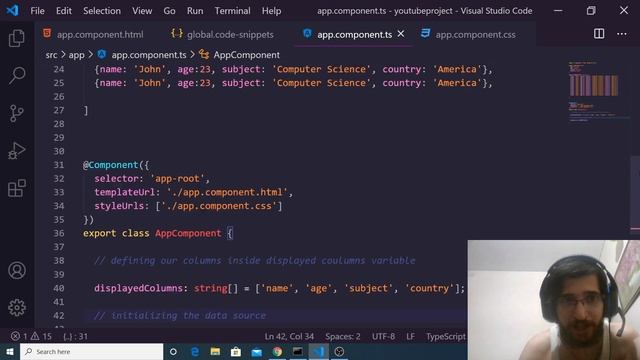Open the Search view in activity bar
The width and height of the screenshot is (640, 360).
click(x=17, y=76)
